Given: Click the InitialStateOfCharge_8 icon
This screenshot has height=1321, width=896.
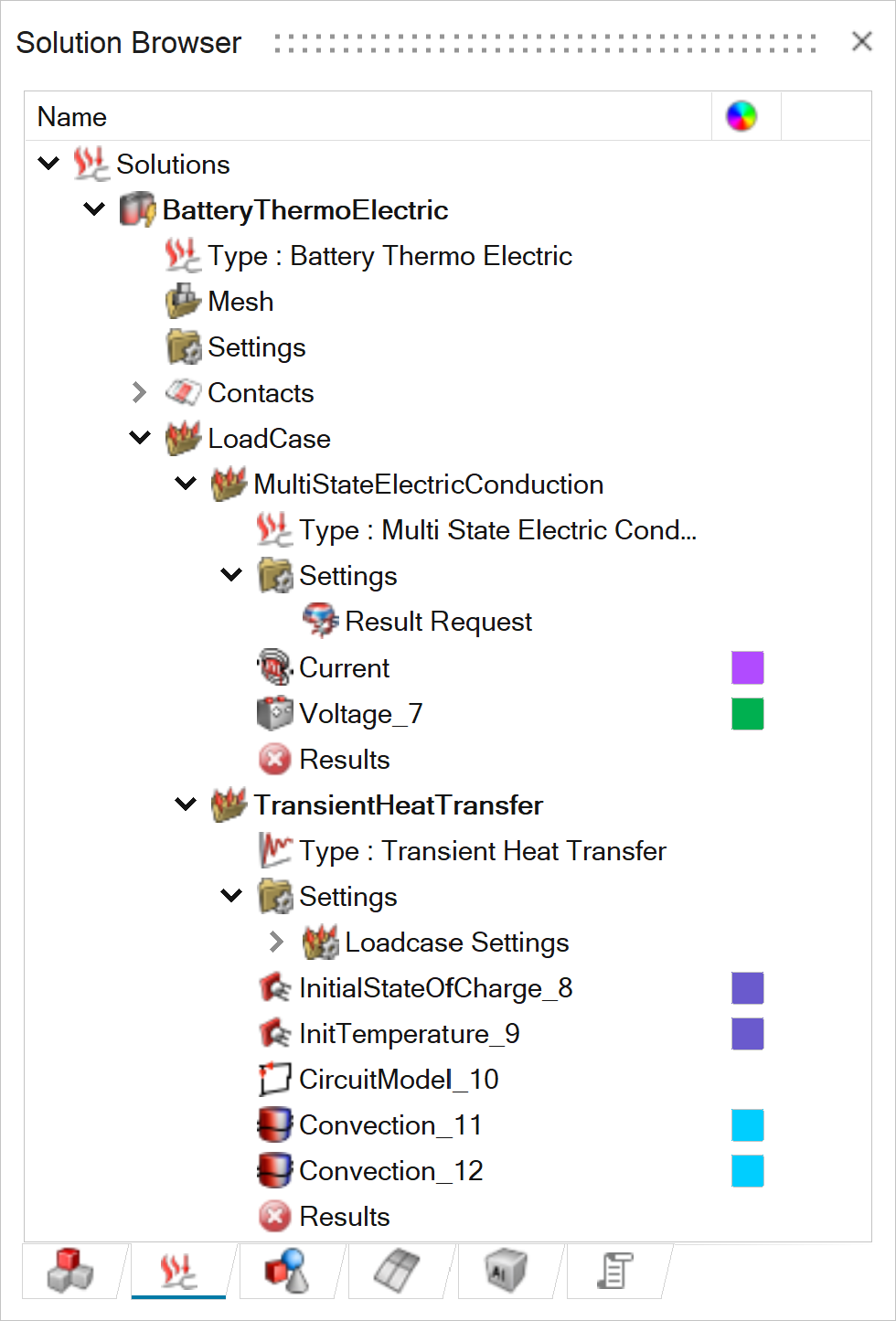Looking at the screenshot, I should tap(274, 987).
